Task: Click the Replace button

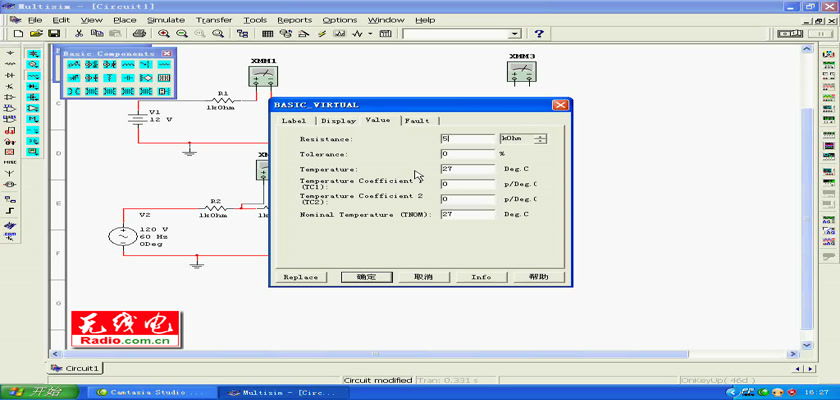Action: (x=301, y=277)
